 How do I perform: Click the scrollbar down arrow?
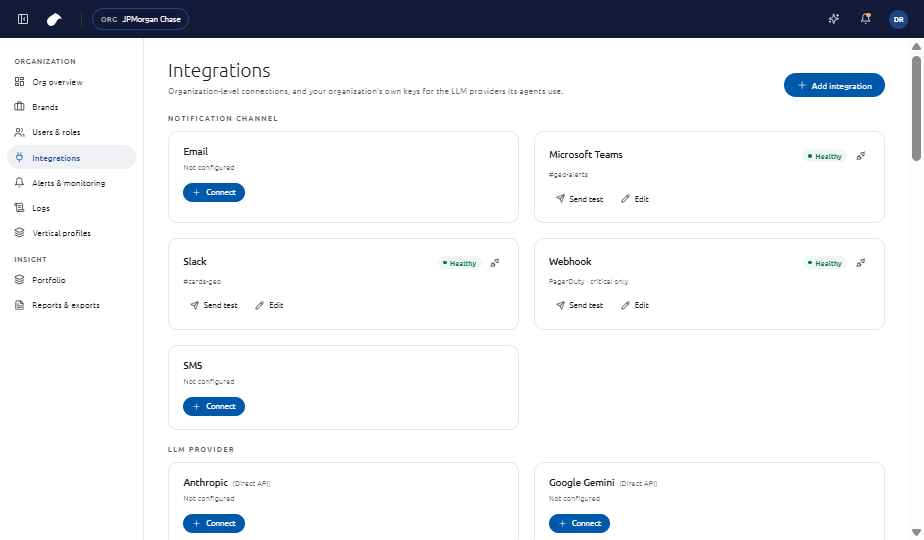click(916, 532)
